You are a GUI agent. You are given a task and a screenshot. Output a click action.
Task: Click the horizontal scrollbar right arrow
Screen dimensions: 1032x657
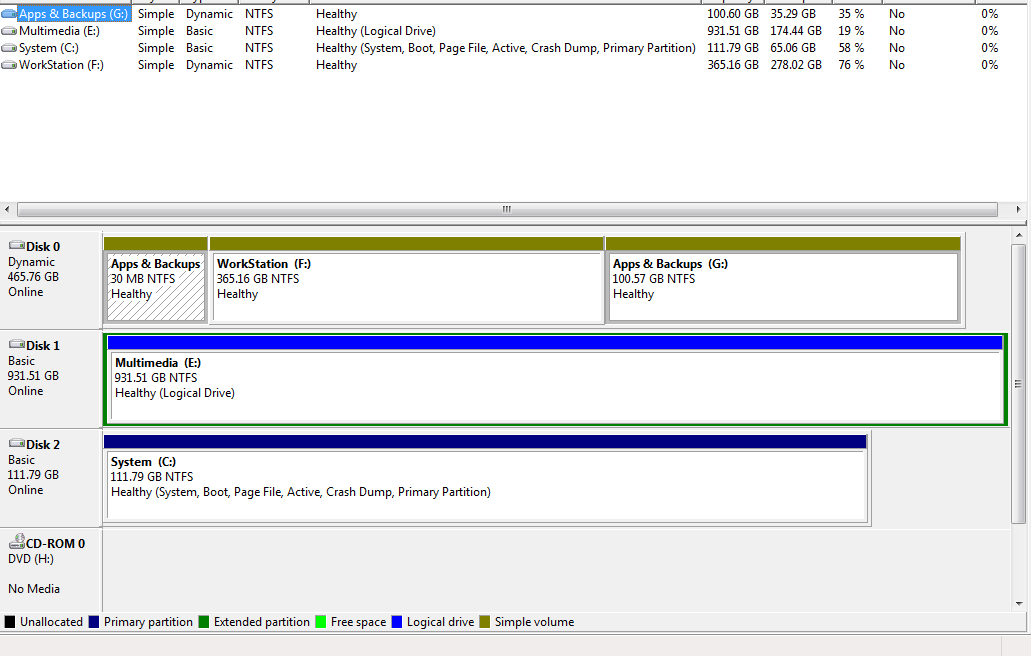point(1019,210)
